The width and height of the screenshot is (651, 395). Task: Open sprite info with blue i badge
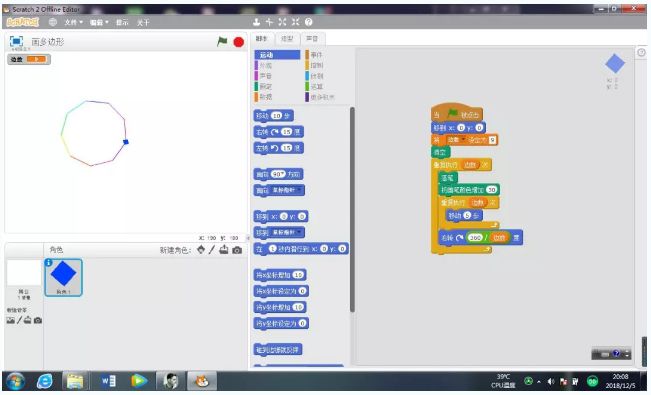49,263
